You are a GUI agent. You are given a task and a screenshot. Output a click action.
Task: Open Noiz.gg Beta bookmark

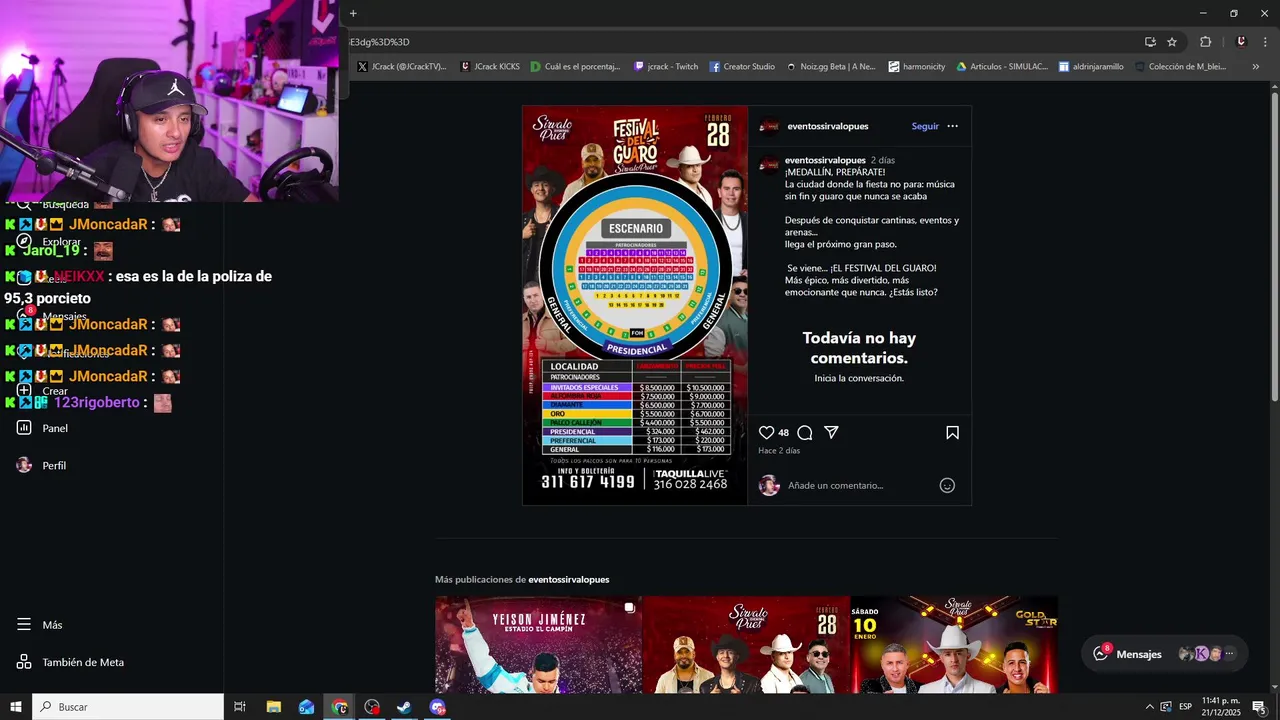point(831,67)
